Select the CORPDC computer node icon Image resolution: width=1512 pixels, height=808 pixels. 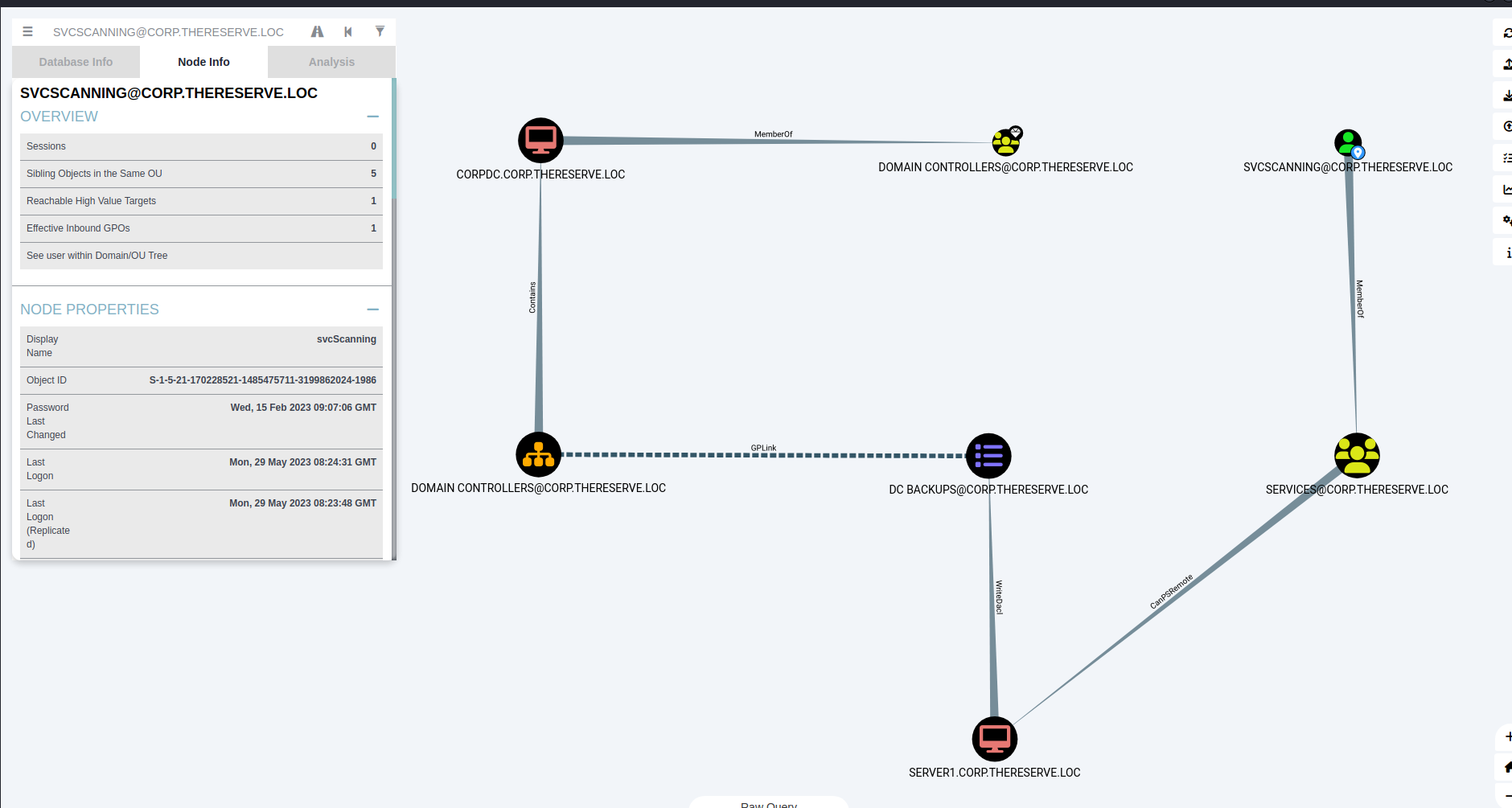540,141
